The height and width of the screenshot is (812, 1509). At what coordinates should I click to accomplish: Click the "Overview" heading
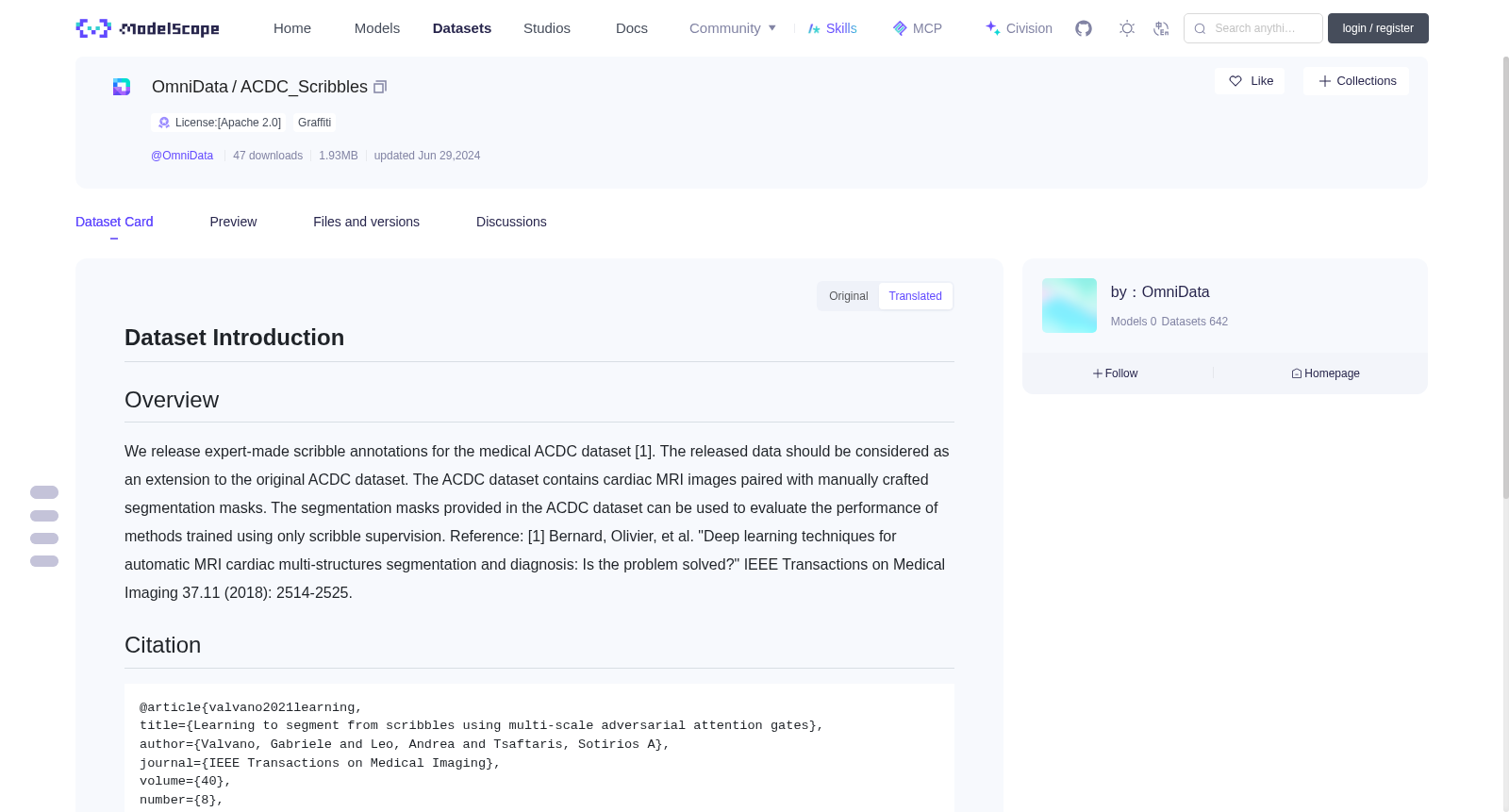[172, 400]
